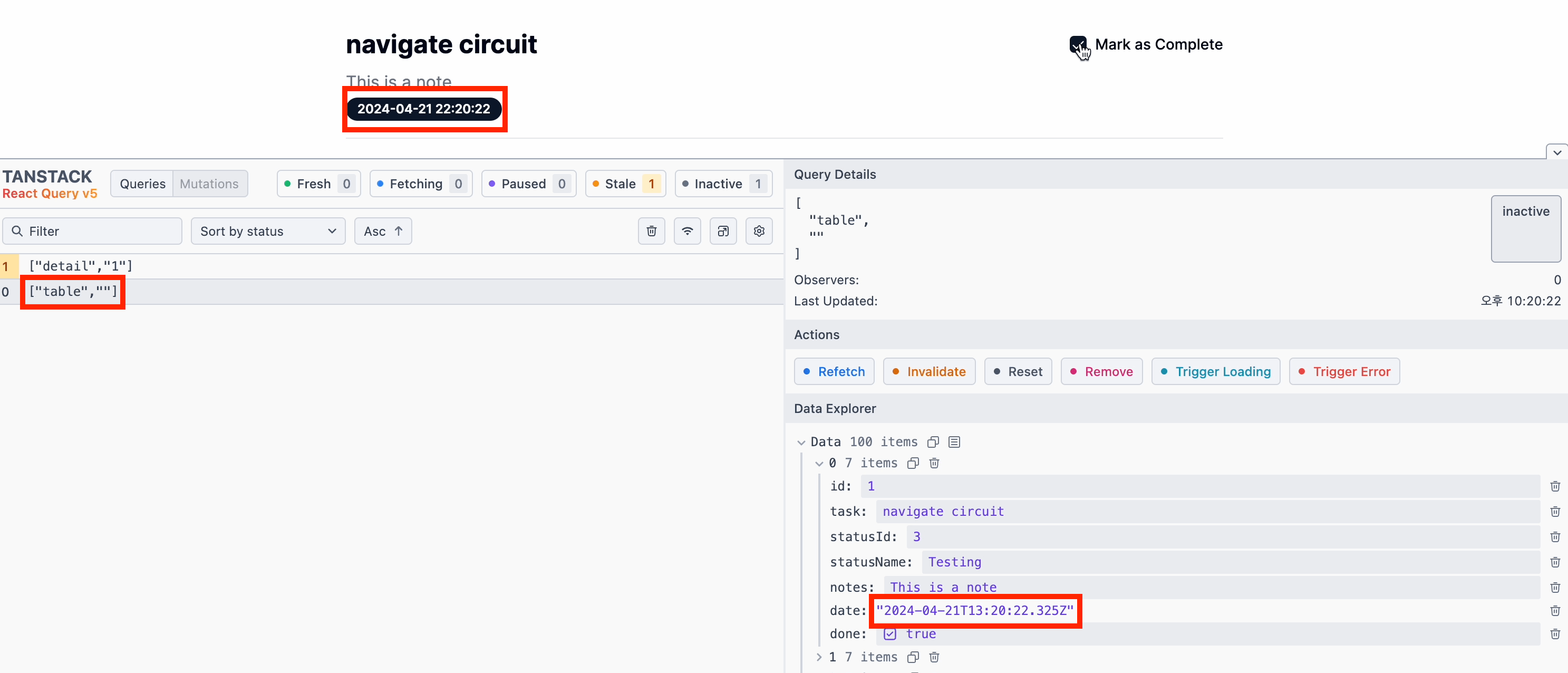Delete the statusId field
The width and height of the screenshot is (1568, 673).
(1555, 536)
